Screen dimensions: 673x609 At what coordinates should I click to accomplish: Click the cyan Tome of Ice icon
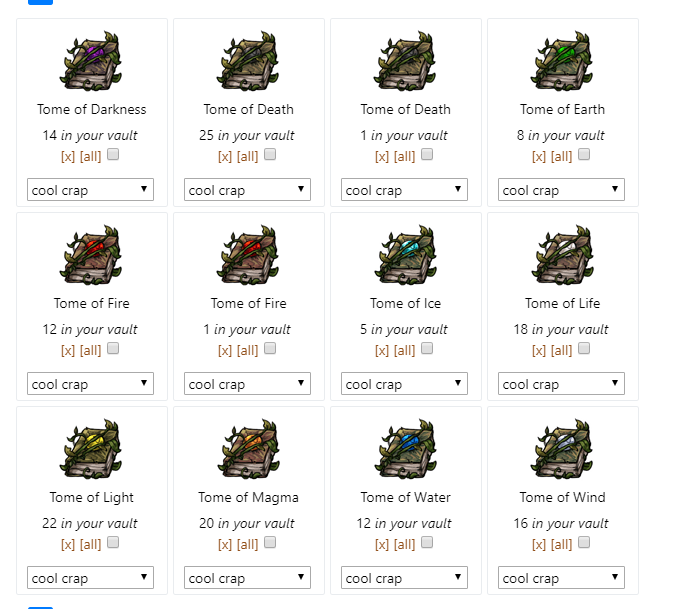tap(405, 255)
